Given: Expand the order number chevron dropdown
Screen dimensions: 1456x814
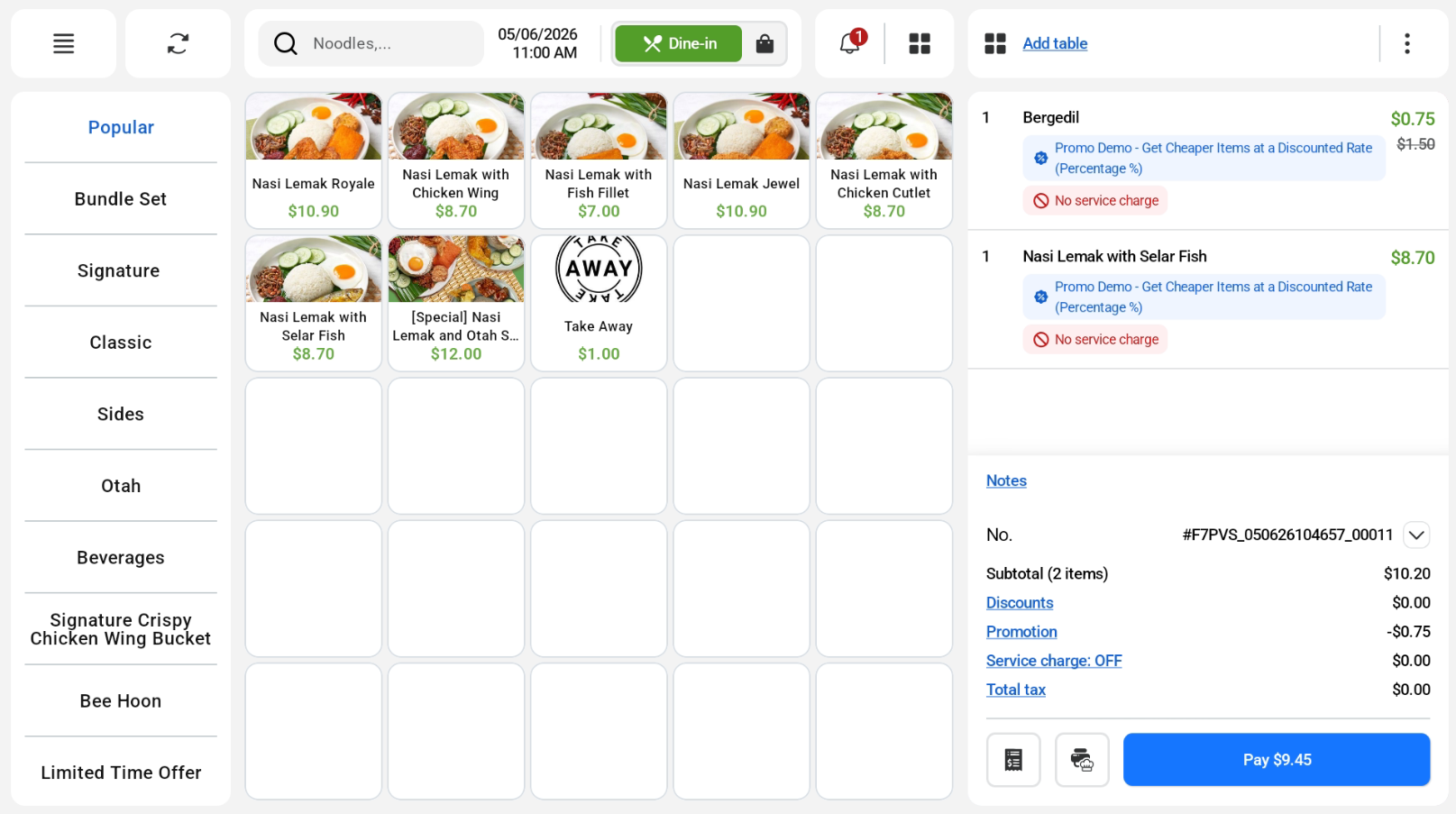Looking at the screenshot, I should 1416,535.
